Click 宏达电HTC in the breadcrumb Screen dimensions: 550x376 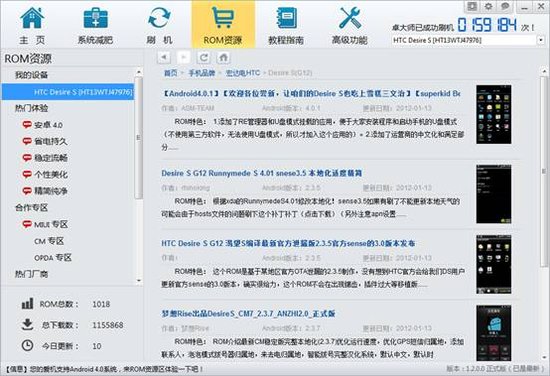[243, 73]
